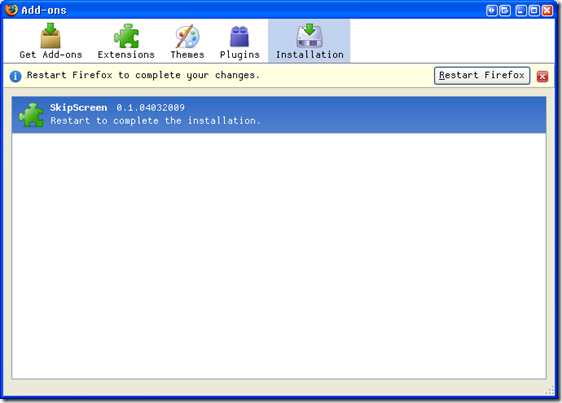The height and width of the screenshot is (403, 562).
Task: Switch to the Plugins tab label
Action: click(239, 54)
